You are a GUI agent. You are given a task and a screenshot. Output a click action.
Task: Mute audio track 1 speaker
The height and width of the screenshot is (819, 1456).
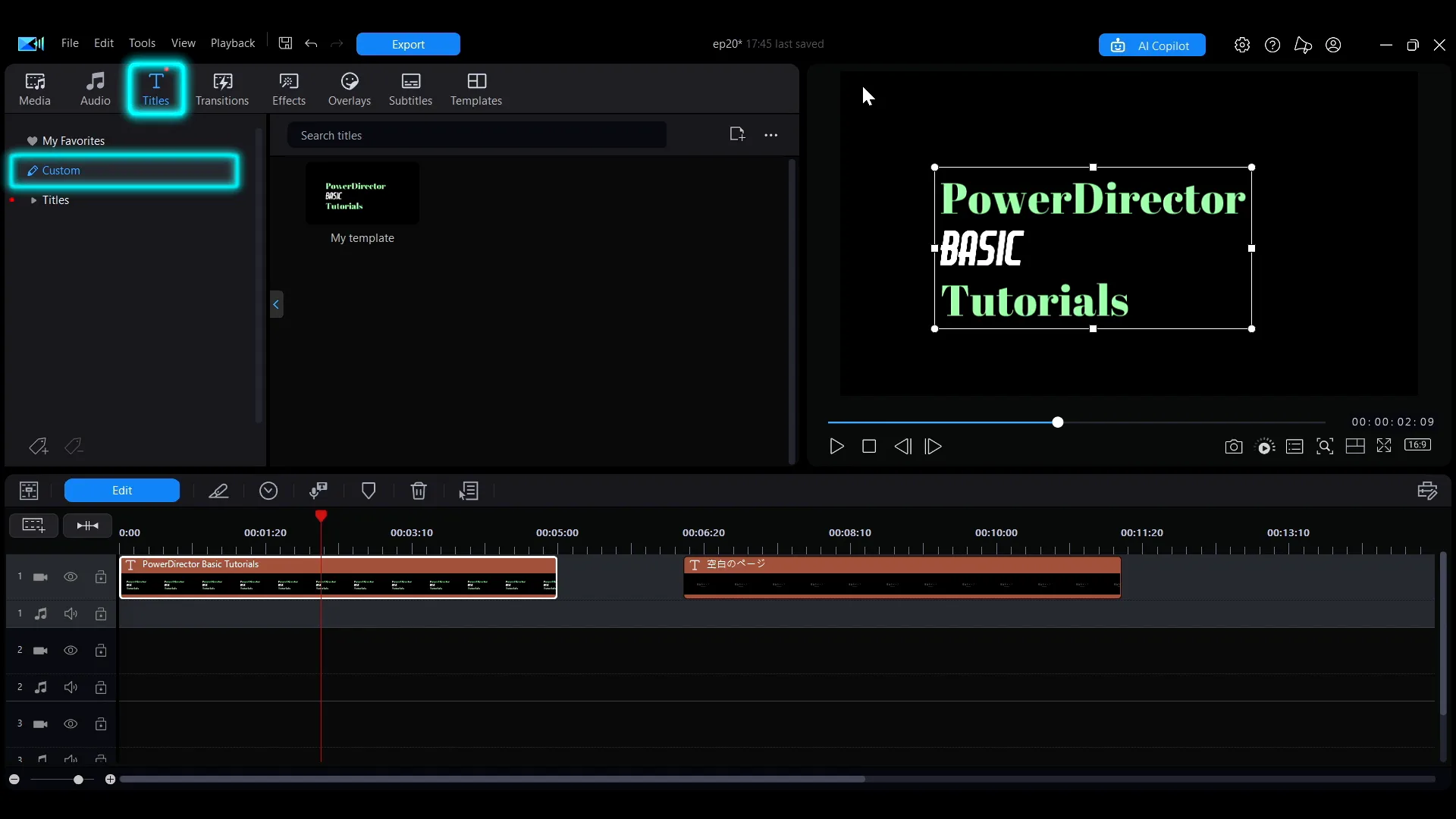71,613
